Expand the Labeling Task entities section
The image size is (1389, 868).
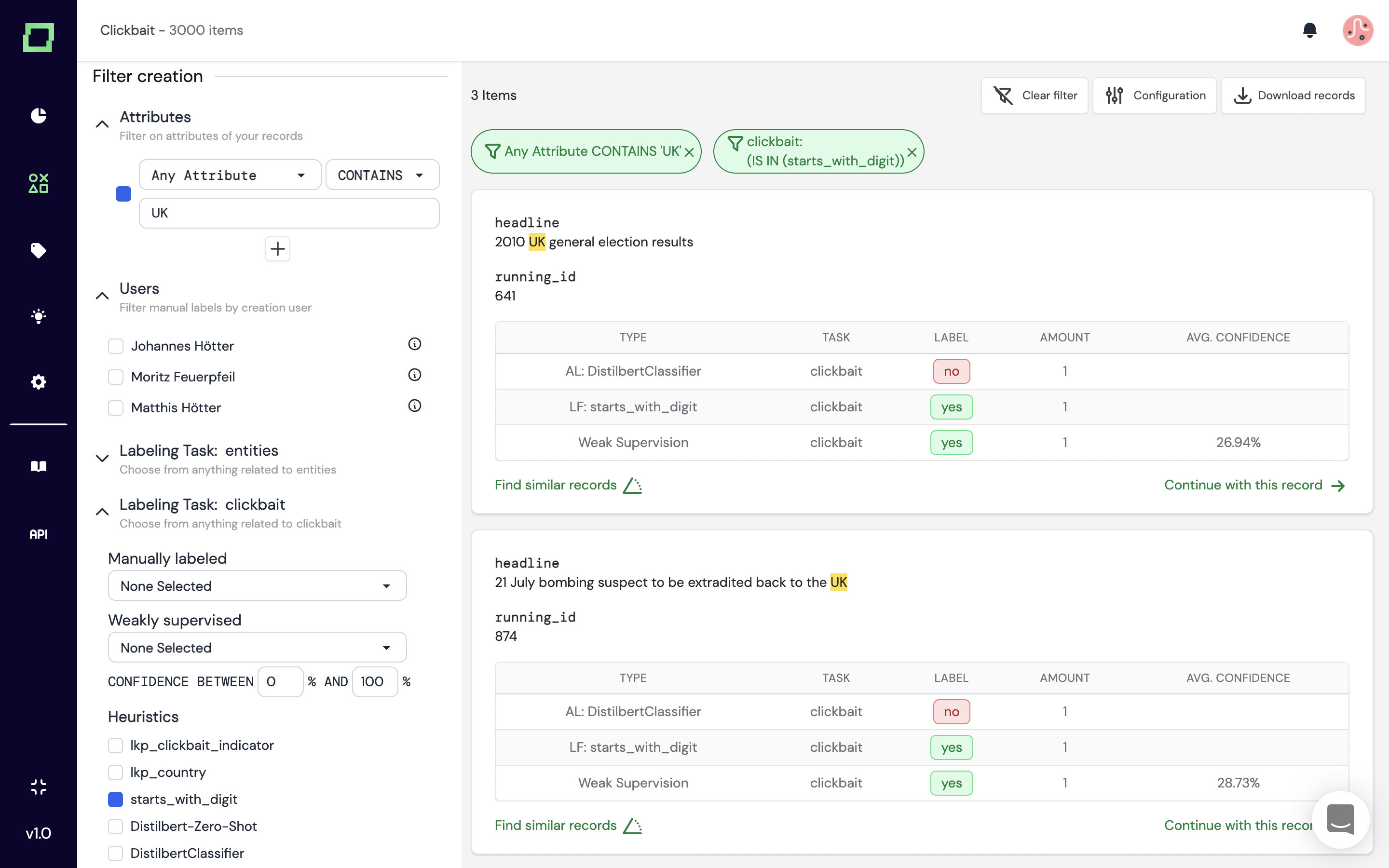(x=102, y=458)
